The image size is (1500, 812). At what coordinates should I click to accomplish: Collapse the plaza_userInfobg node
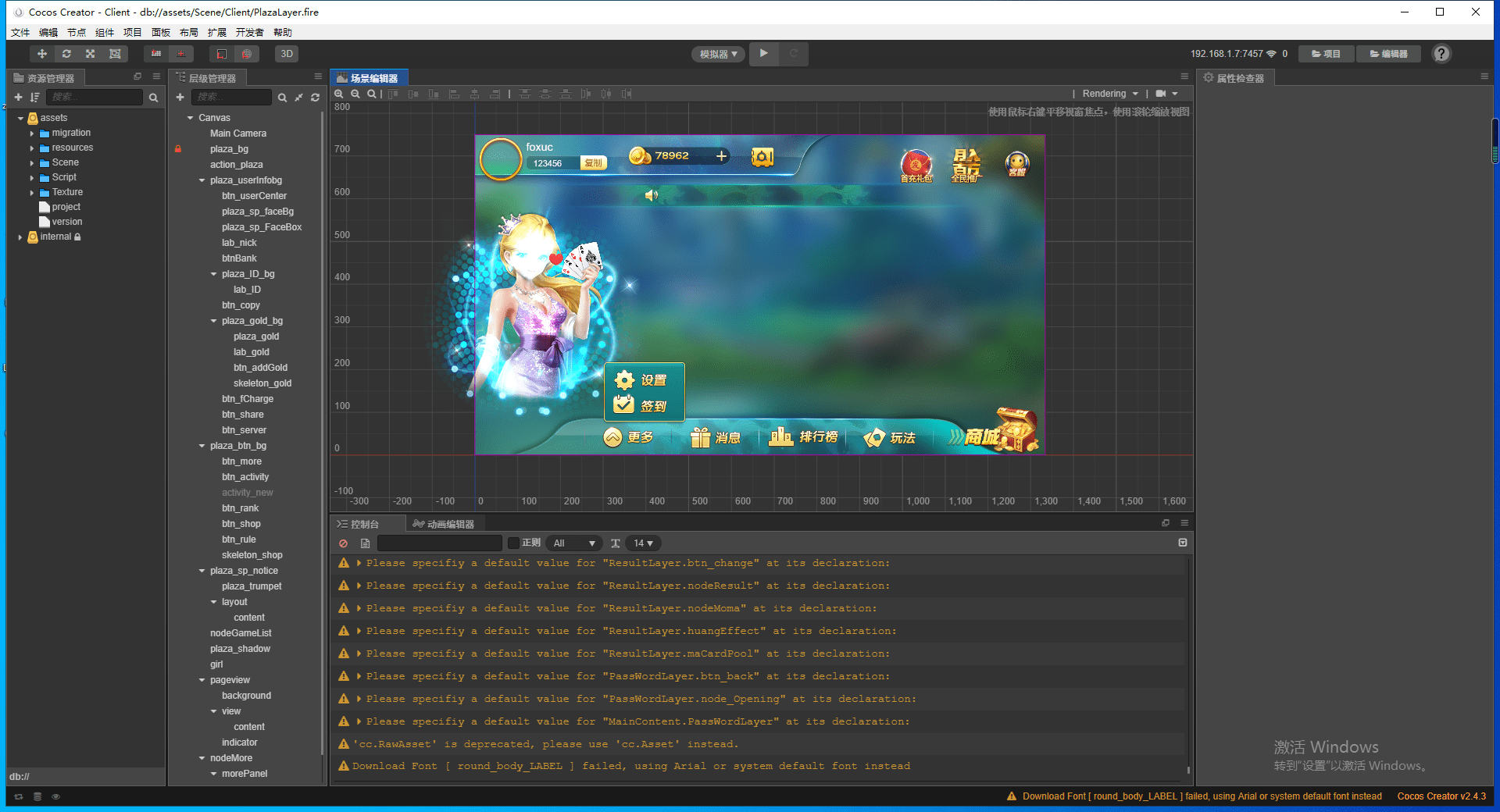point(202,180)
